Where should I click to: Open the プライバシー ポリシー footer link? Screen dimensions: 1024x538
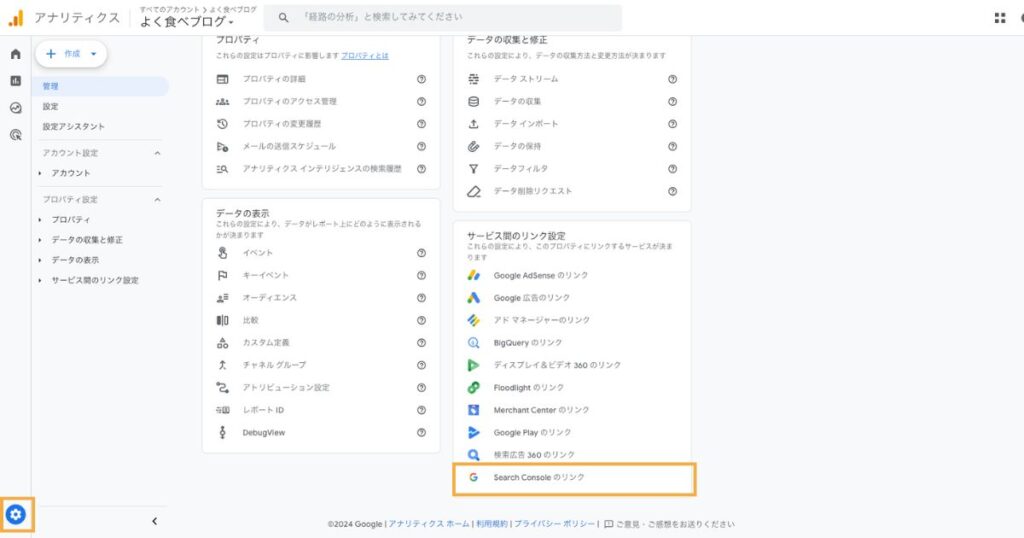tap(554, 524)
